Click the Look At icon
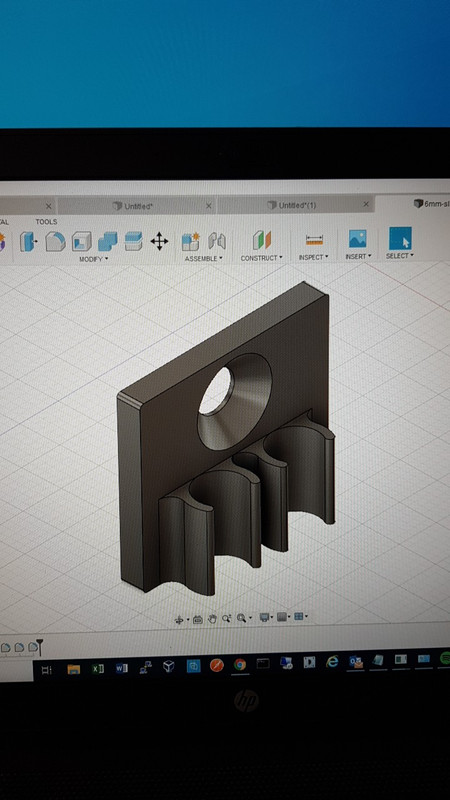The image size is (450, 800). click(x=198, y=619)
